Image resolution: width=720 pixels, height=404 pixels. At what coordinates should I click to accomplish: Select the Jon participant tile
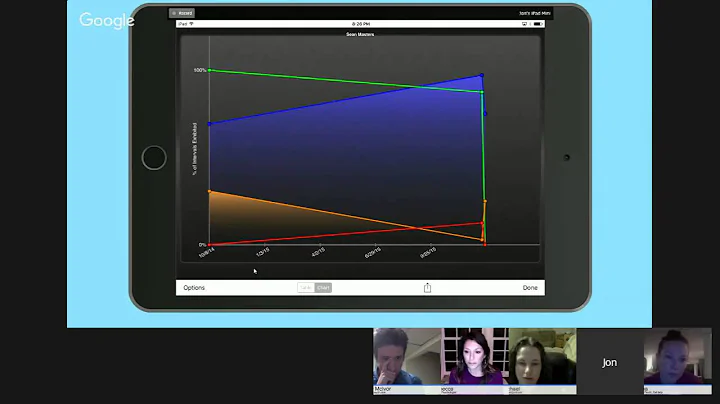609,361
